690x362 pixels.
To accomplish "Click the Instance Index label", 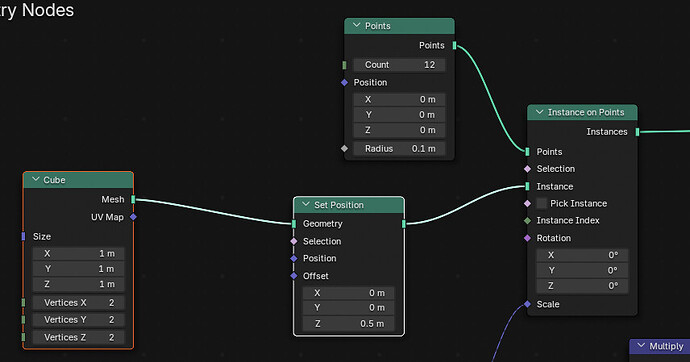I will 568,220.
